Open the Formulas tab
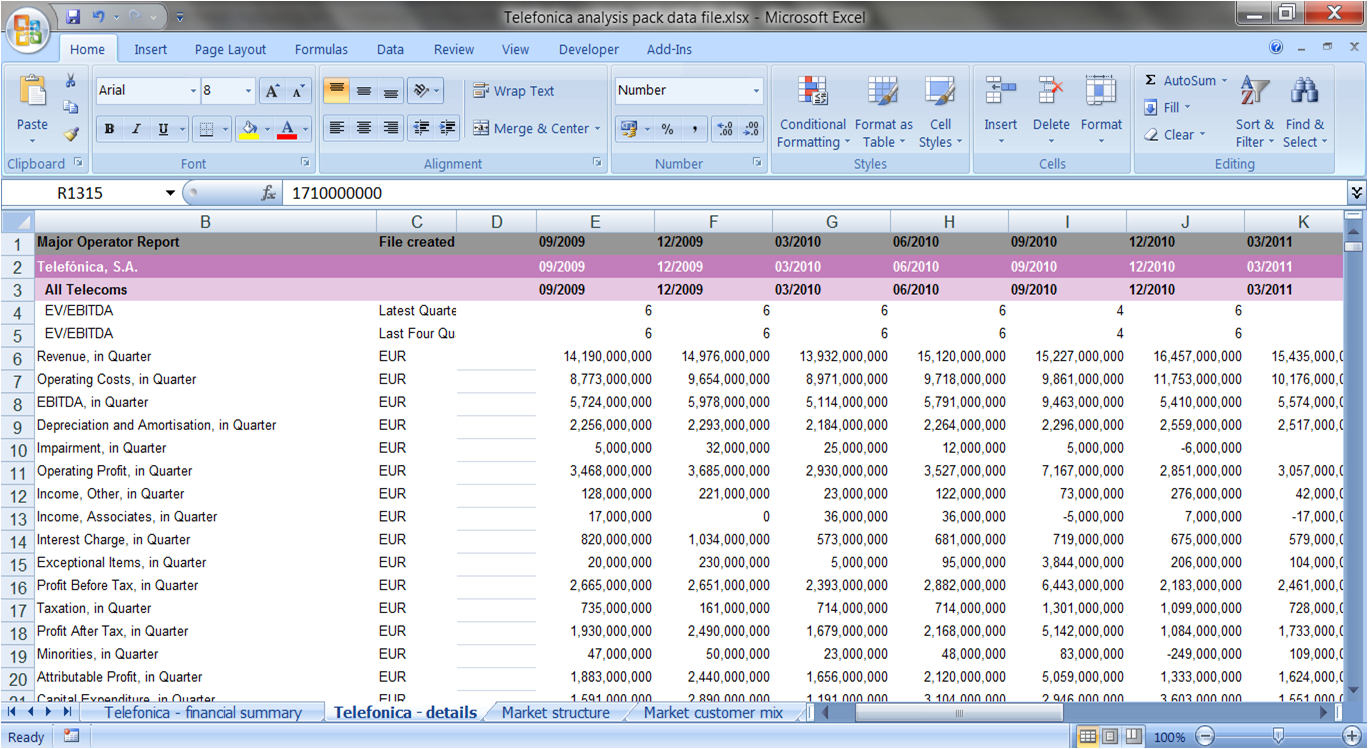The height and width of the screenshot is (749, 1368). click(x=321, y=49)
